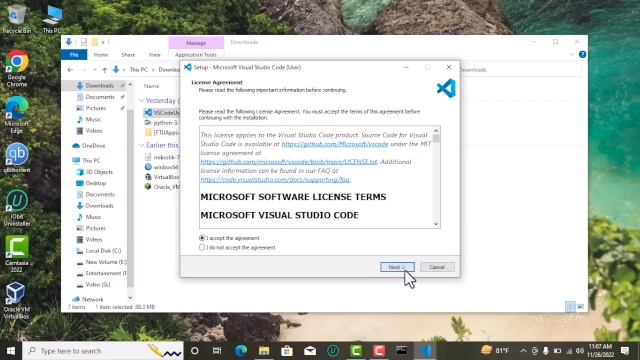The width and height of the screenshot is (640, 360).
Task: Cancel the Visual Studio Code setup
Action: [x=437, y=267]
